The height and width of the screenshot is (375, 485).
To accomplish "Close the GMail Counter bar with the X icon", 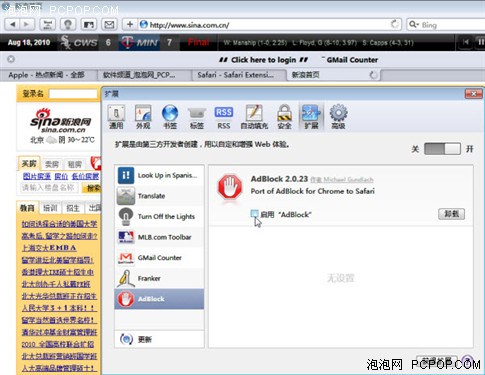I will pyautogui.click(x=11, y=59).
